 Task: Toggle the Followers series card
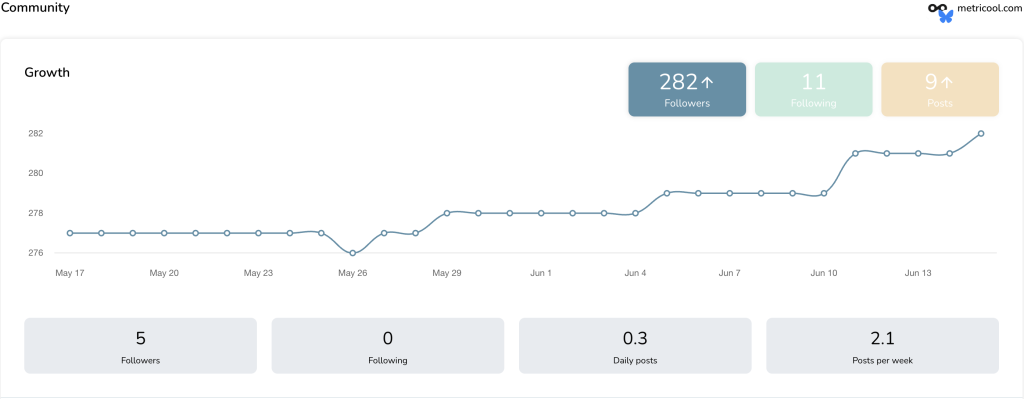pyautogui.click(x=687, y=89)
